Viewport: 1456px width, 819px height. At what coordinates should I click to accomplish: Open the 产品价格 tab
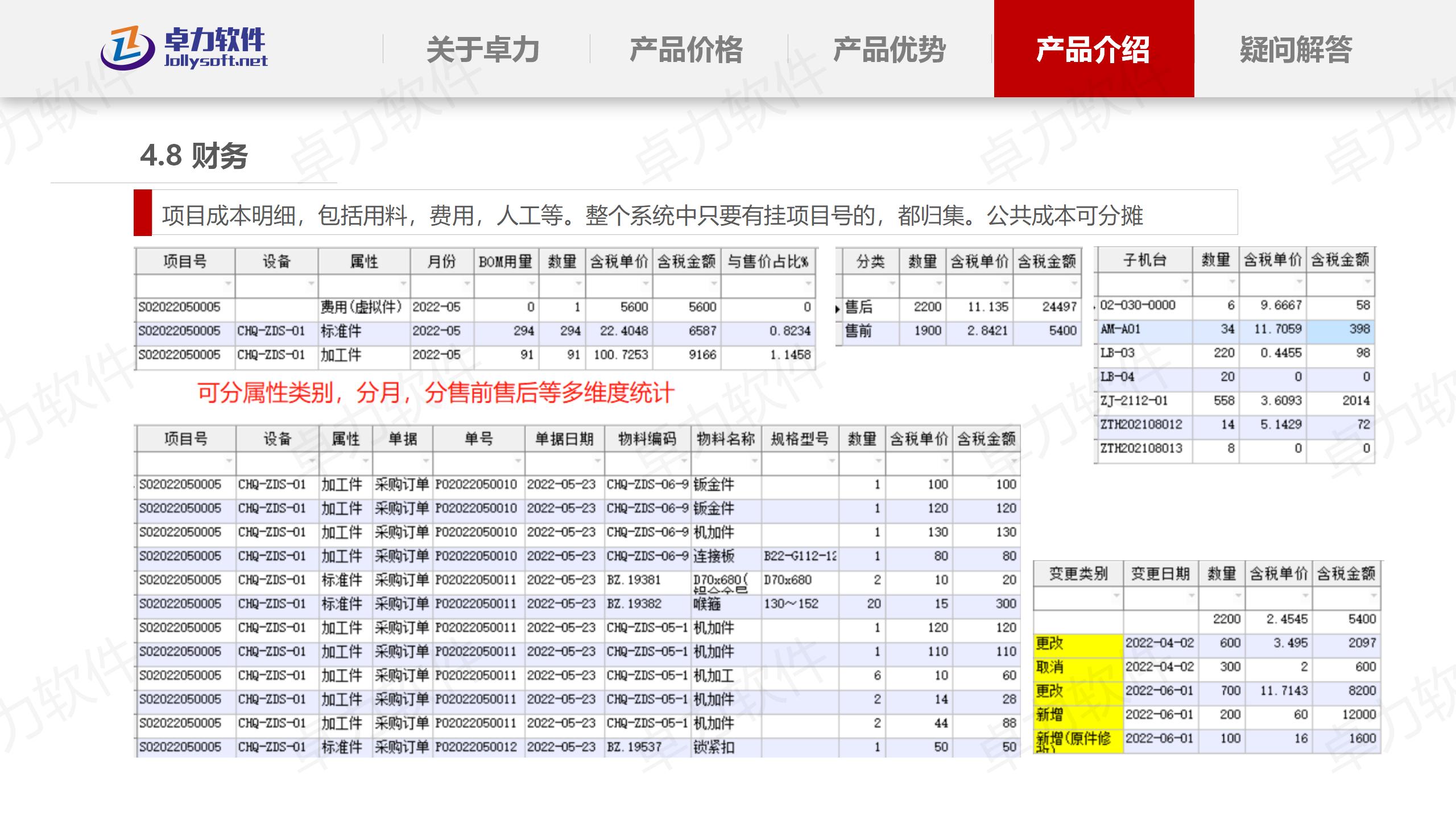pos(686,49)
